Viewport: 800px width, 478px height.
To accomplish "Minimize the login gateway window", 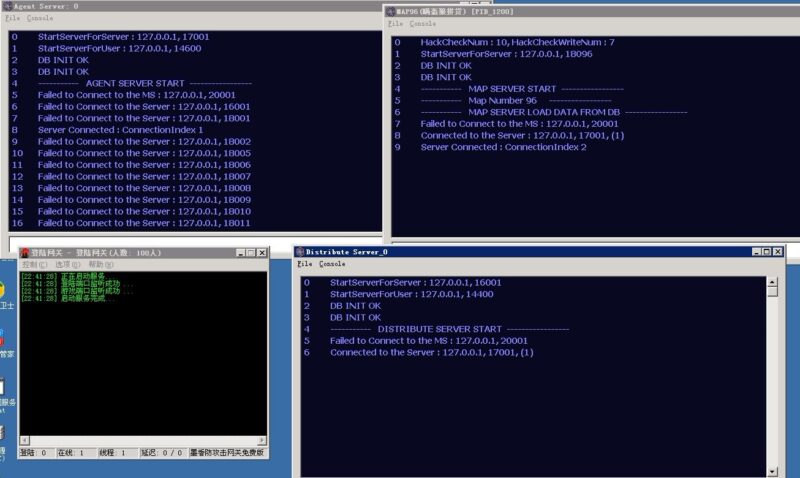I will 241,253.
